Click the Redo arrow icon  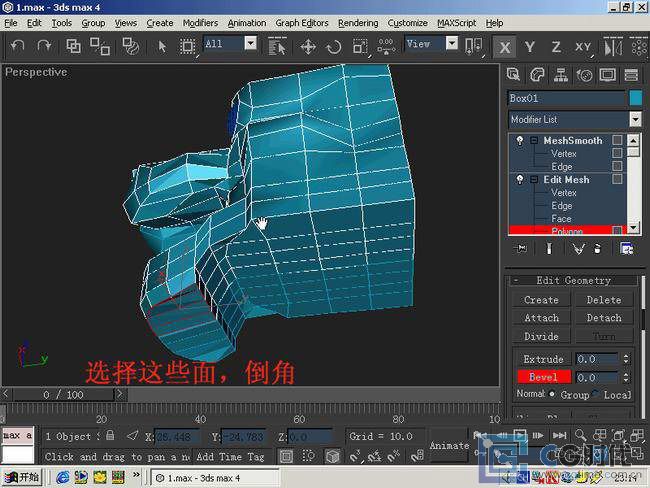tap(44, 46)
